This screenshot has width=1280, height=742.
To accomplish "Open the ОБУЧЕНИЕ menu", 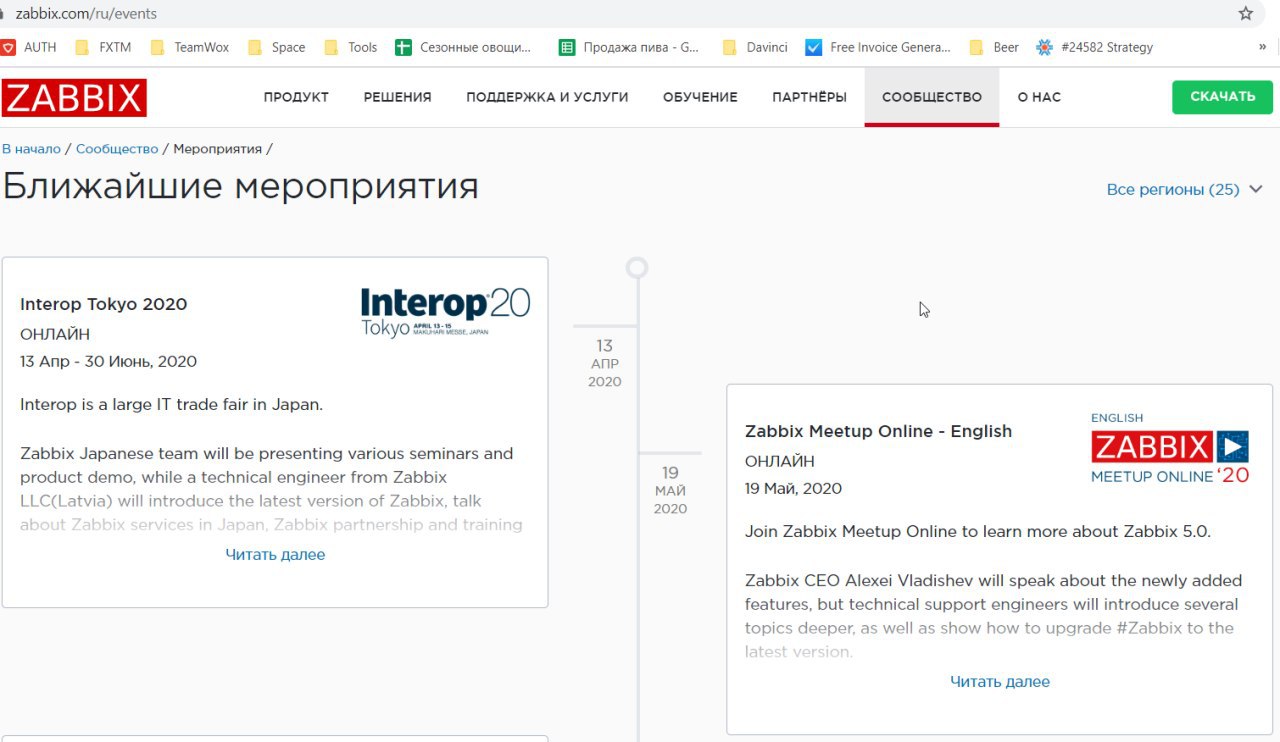I will point(700,97).
